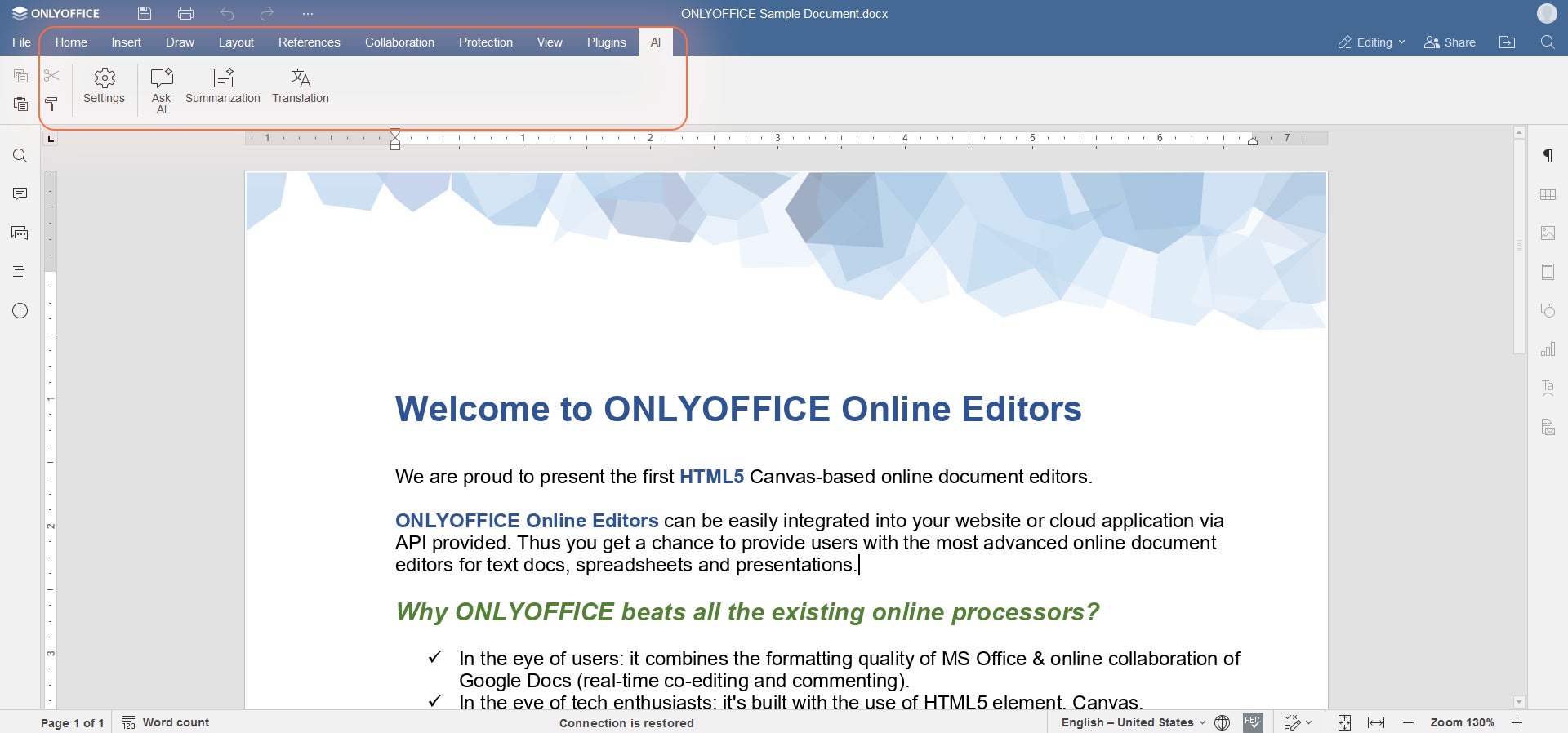Open Image settings in right sidebar
The height and width of the screenshot is (733, 1568).
pos(1548,233)
